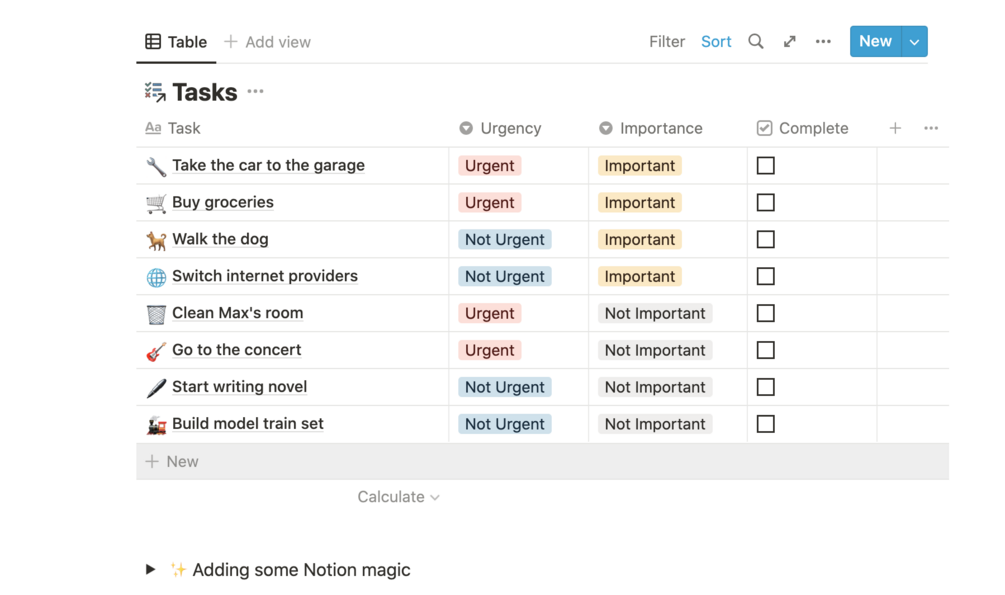
Task: Open the toolbar three-dot options menu
Action: pos(823,41)
